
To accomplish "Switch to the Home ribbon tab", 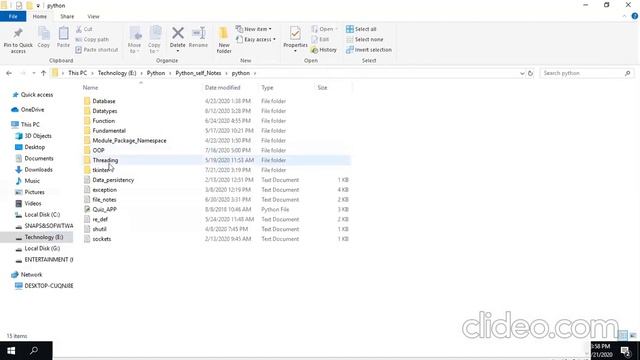I will point(40,16).
